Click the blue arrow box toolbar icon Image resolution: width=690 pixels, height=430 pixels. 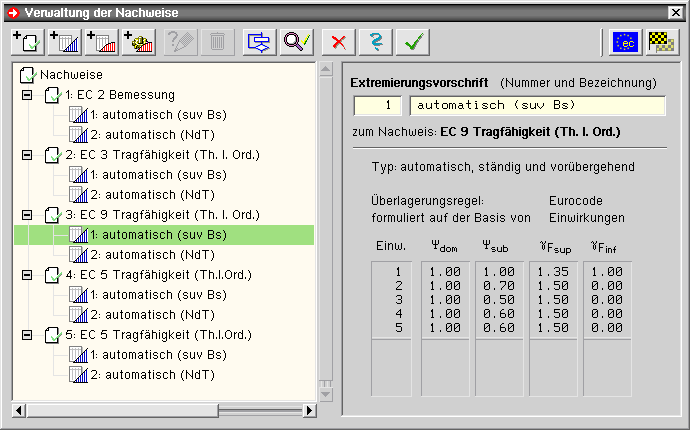[x=261, y=42]
